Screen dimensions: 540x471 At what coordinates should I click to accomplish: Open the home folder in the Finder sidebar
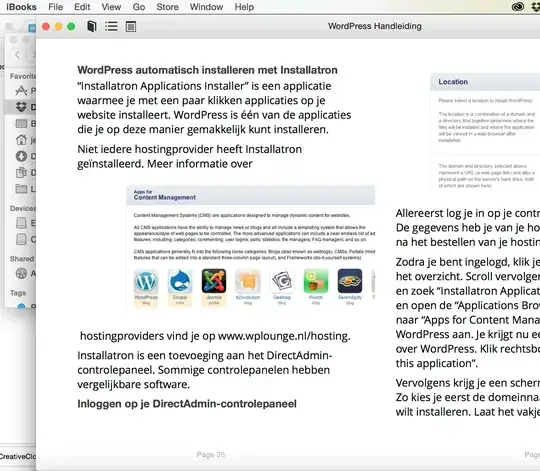pos(21,140)
